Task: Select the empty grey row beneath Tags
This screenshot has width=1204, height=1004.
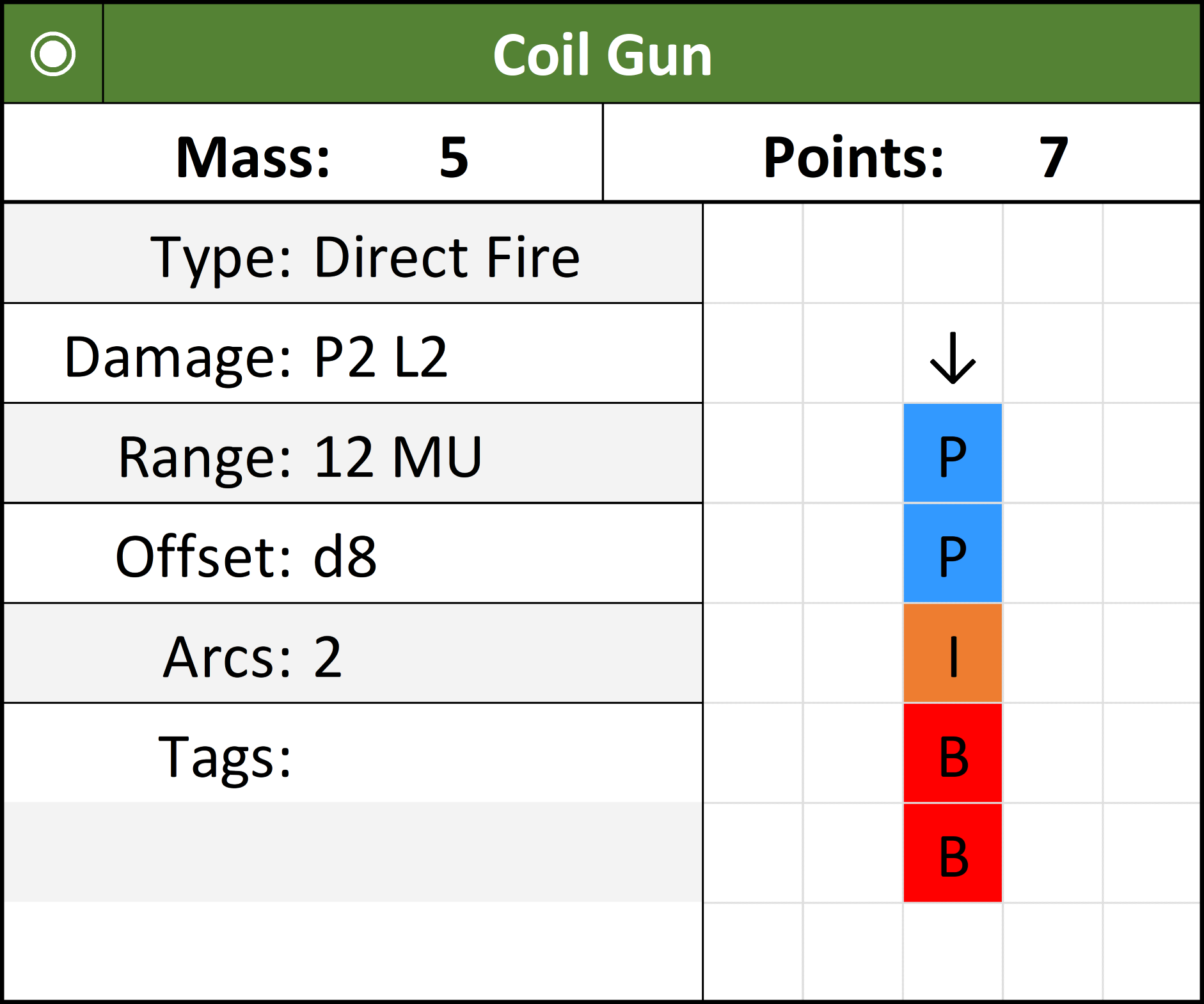Action: tap(352, 853)
